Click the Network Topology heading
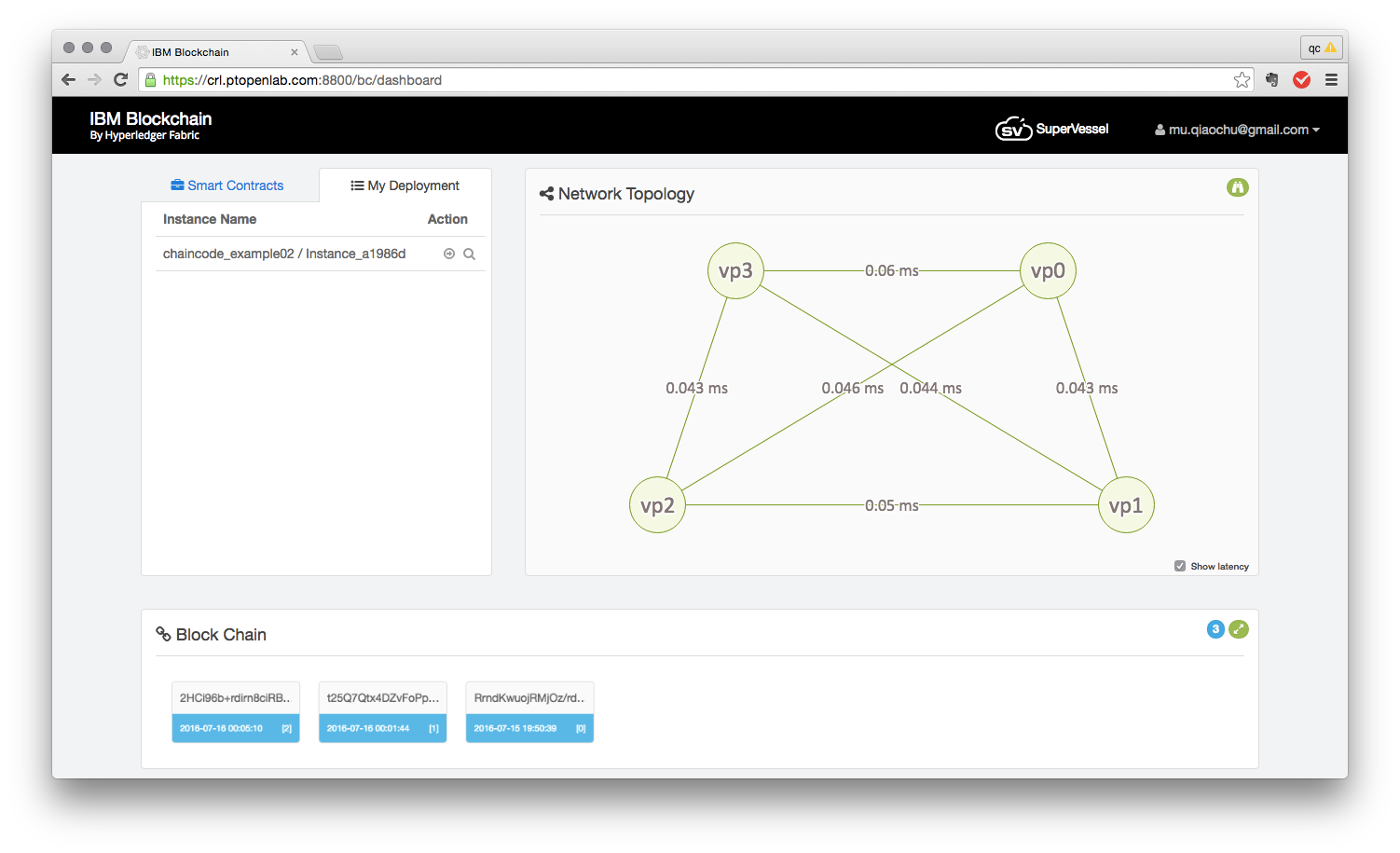Screen dimensions: 1400x853 click(x=617, y=194)
